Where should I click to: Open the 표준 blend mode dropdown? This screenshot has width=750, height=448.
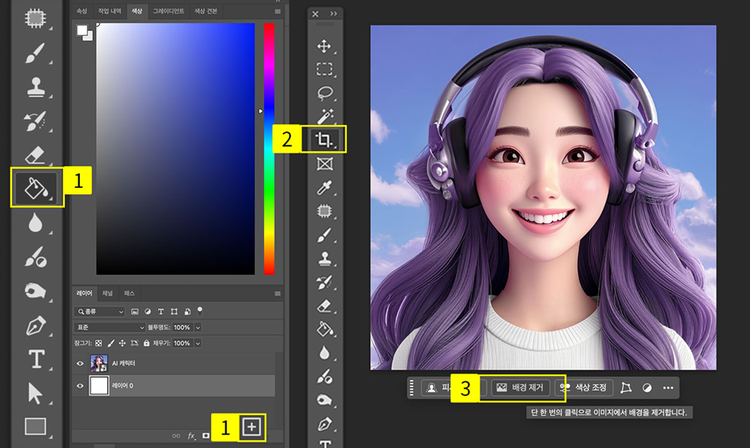[110, 327]
